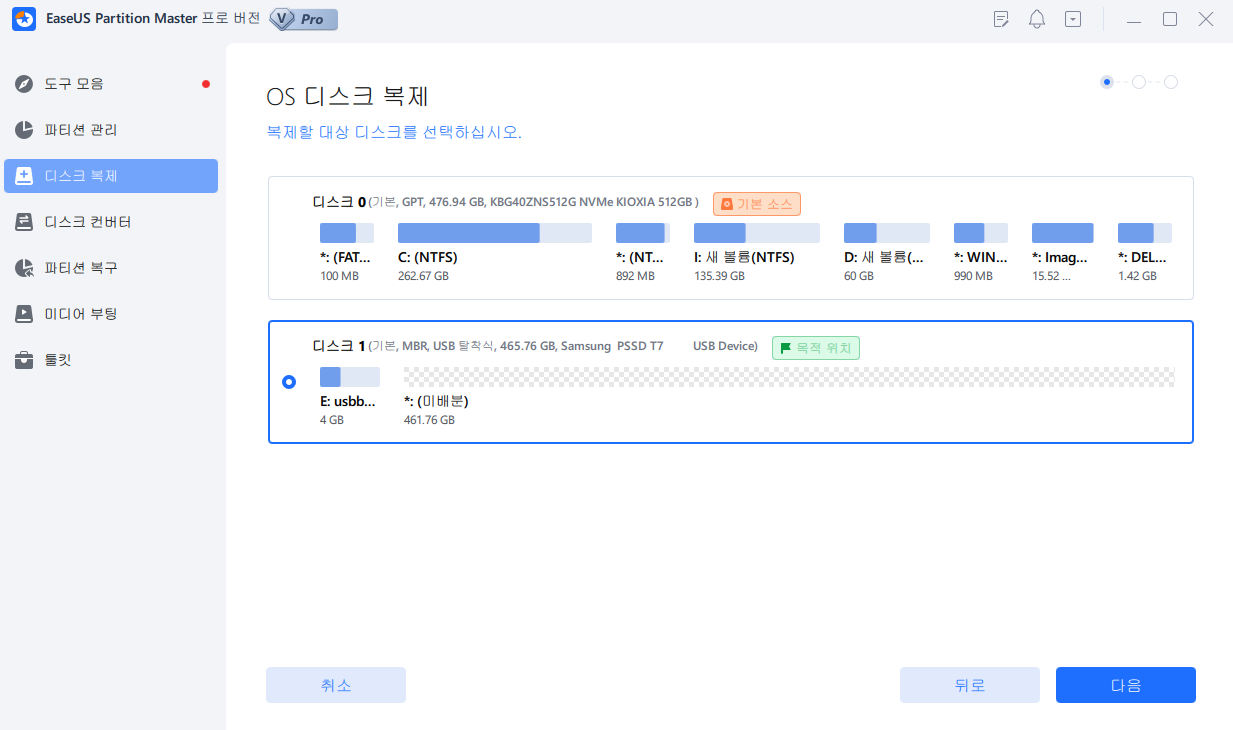The image size is (1233, 730).
Task: Click the 디스크 1 title text
Action: (x=339, y=346)
